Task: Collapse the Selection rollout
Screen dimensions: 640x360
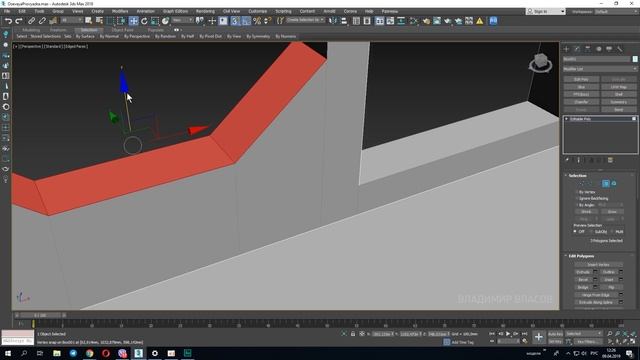Action: (x=577, y=176)
